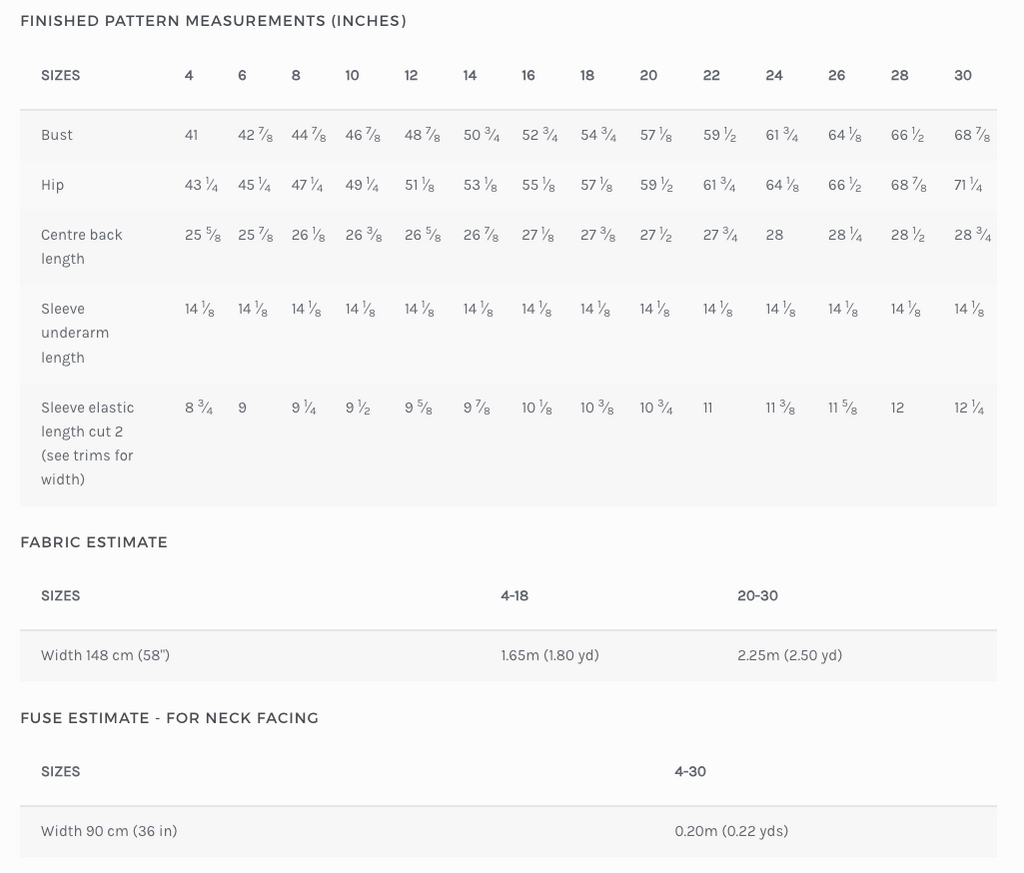Click the Centre back length row label

tap(81, 246)
